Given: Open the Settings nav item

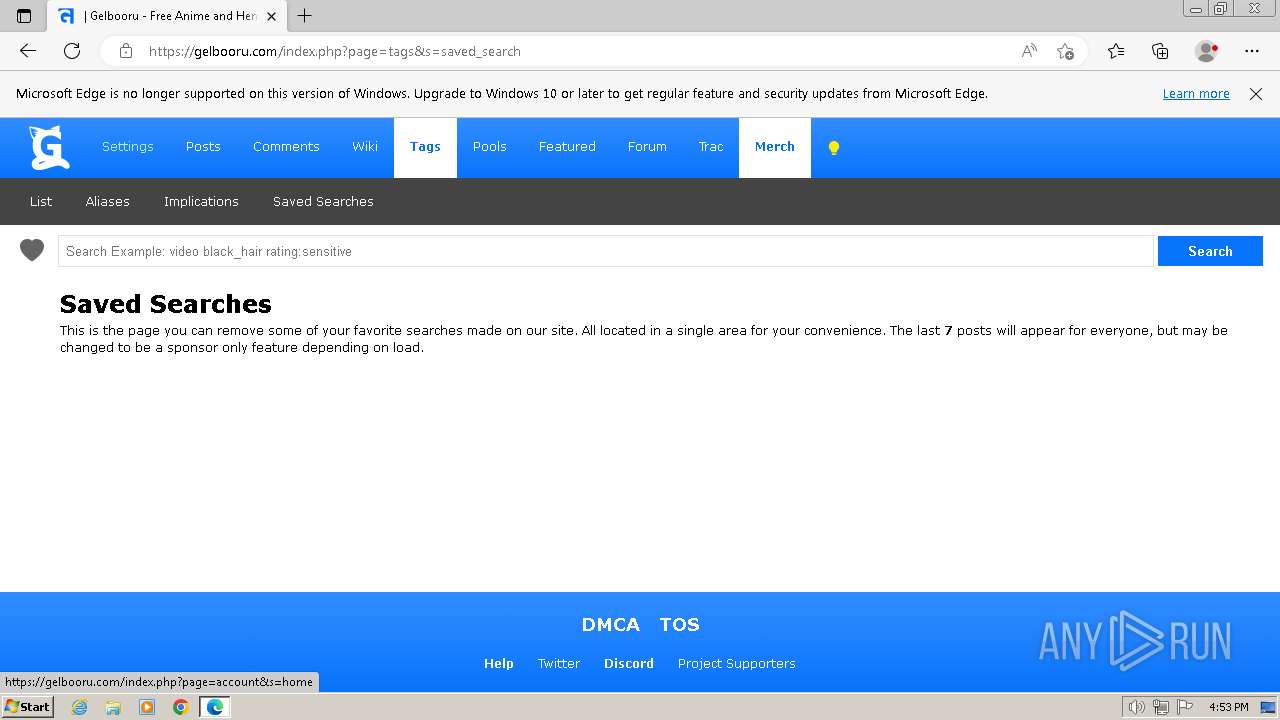Looking at the screenshot, I should [128, 147].
